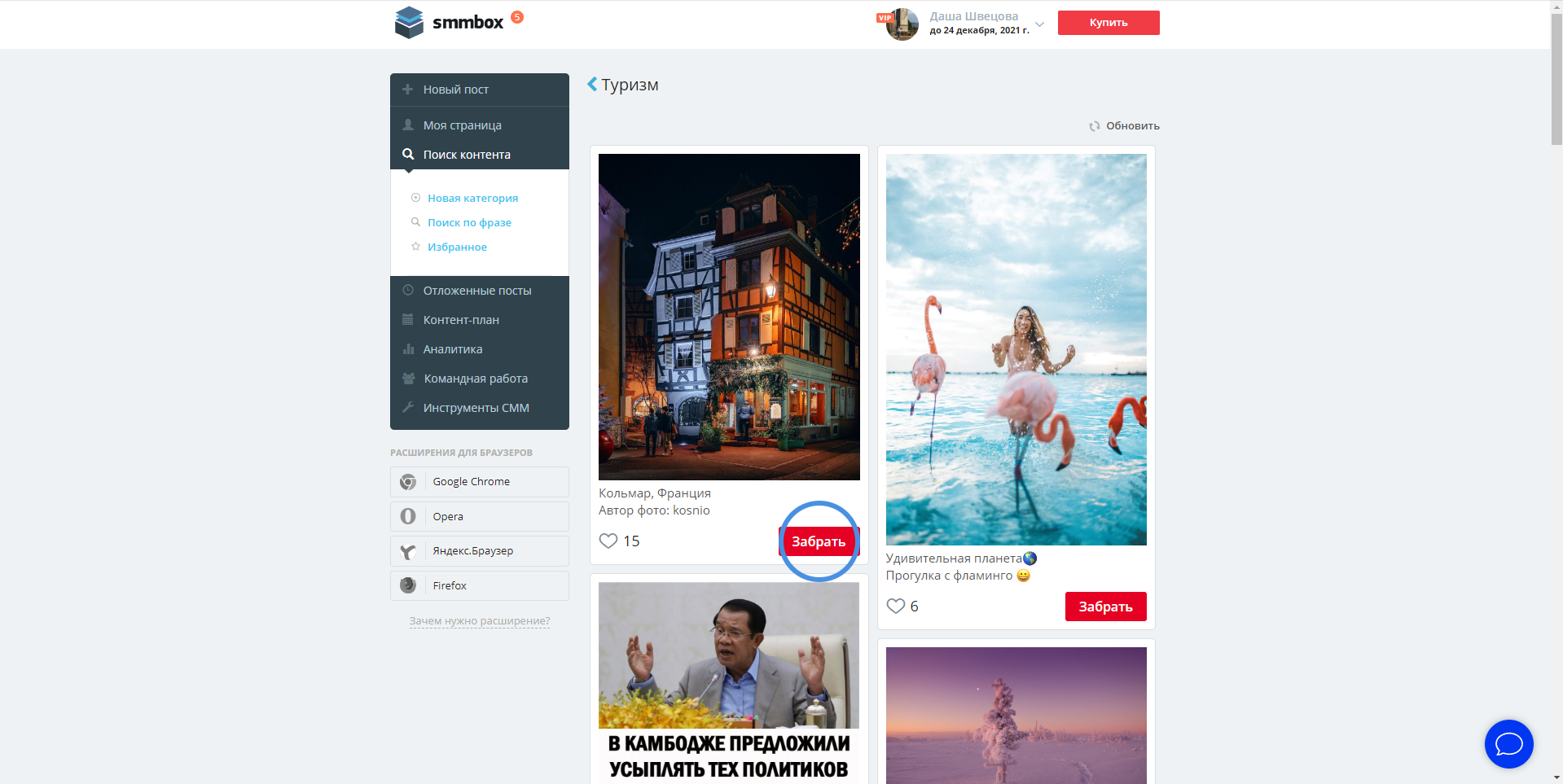
Task: Click the Автор фото: kosnio text
Action: (654, 510)
